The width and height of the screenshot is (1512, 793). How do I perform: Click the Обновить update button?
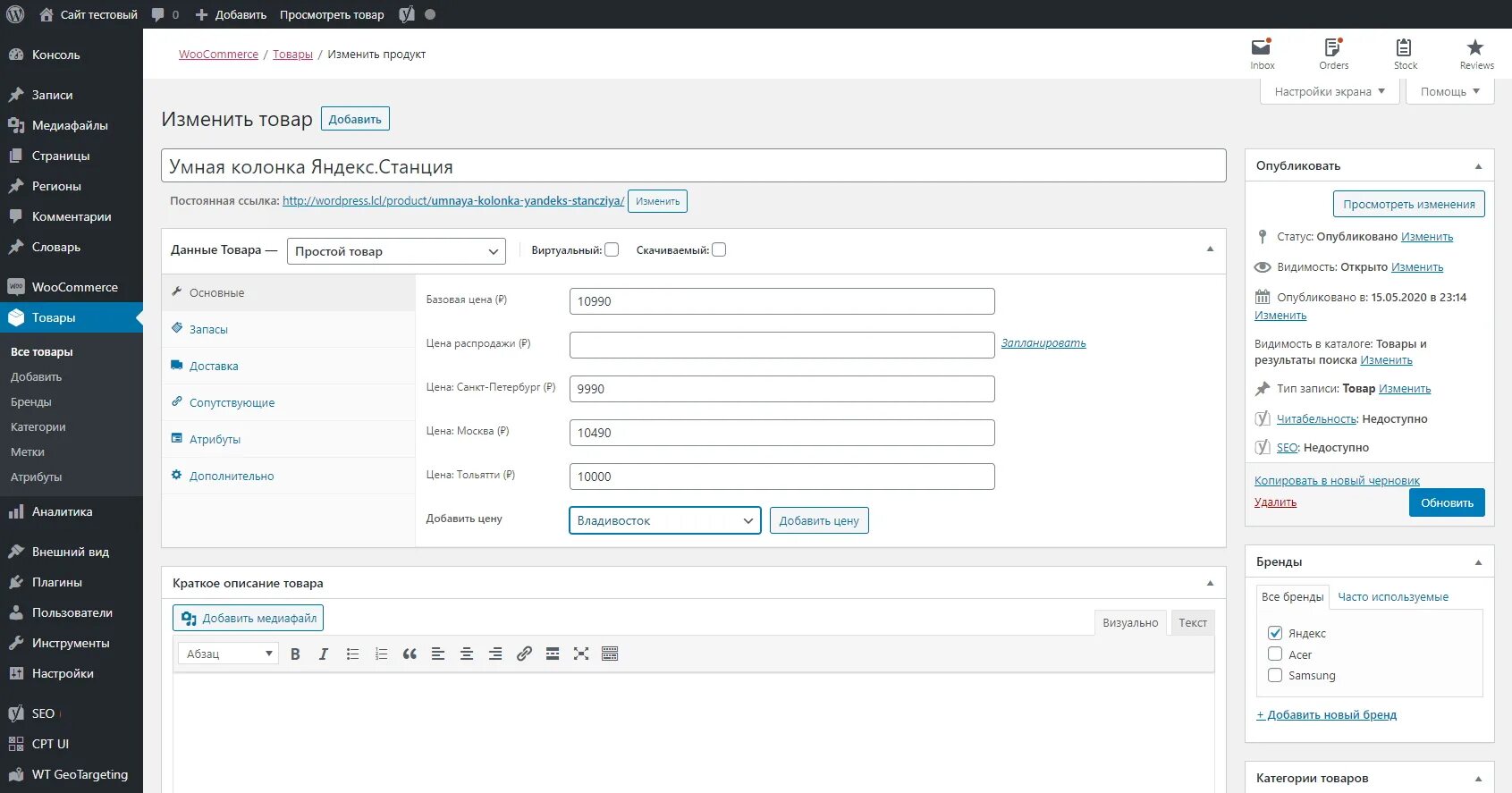pyautogui.click(x=1447, y=502)
